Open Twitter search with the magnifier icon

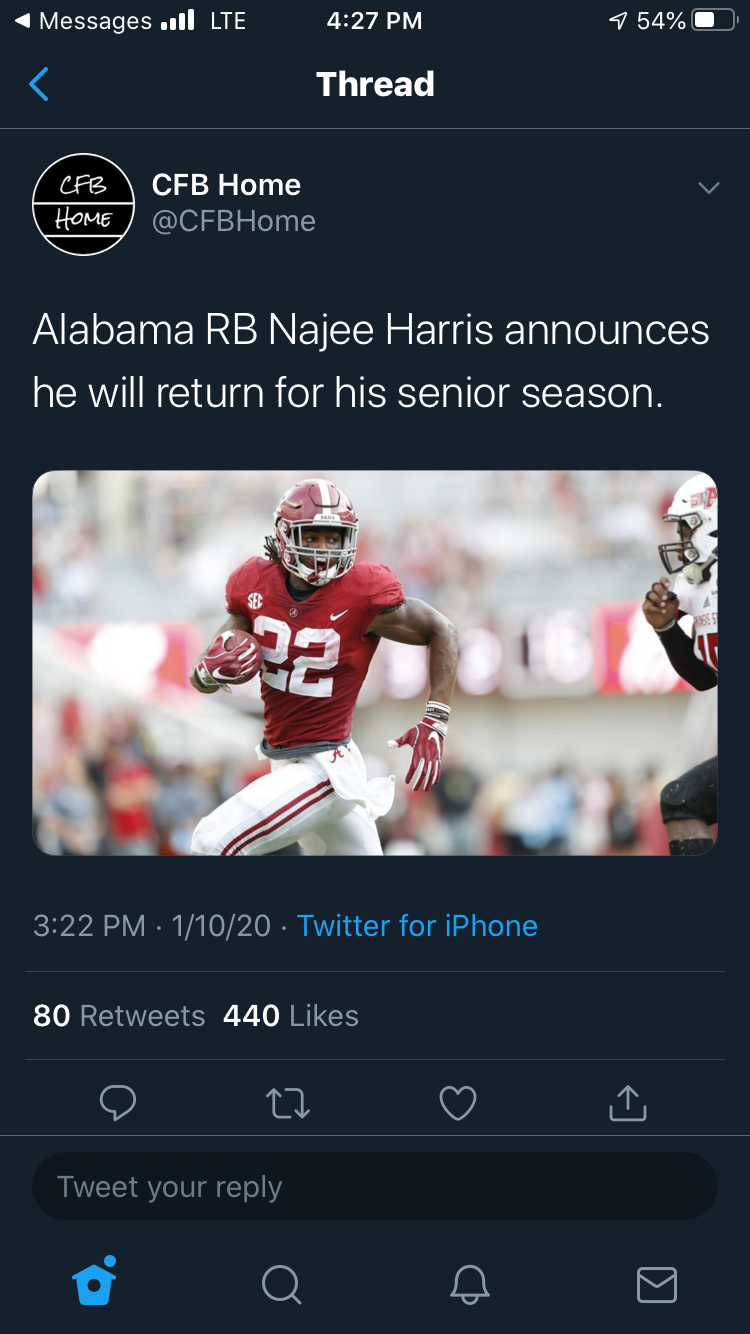point(281,1286)
